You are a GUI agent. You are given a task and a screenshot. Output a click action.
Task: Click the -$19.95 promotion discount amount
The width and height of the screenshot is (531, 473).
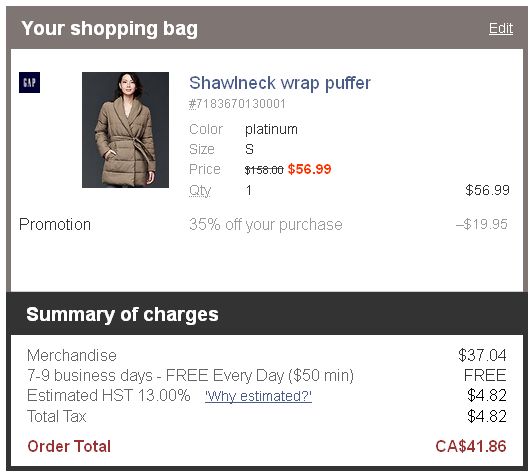click(x=482, y=224)
